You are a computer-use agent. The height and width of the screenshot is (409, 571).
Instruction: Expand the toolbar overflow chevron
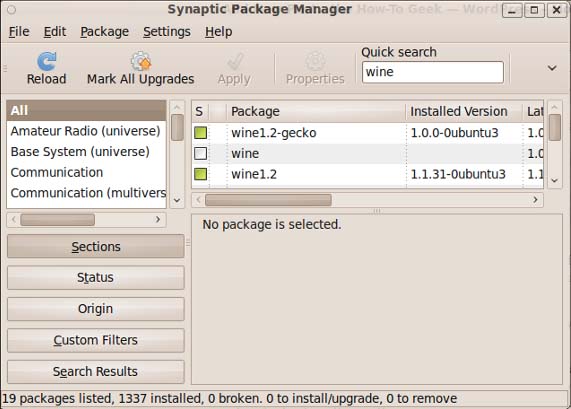coord(552,68)
